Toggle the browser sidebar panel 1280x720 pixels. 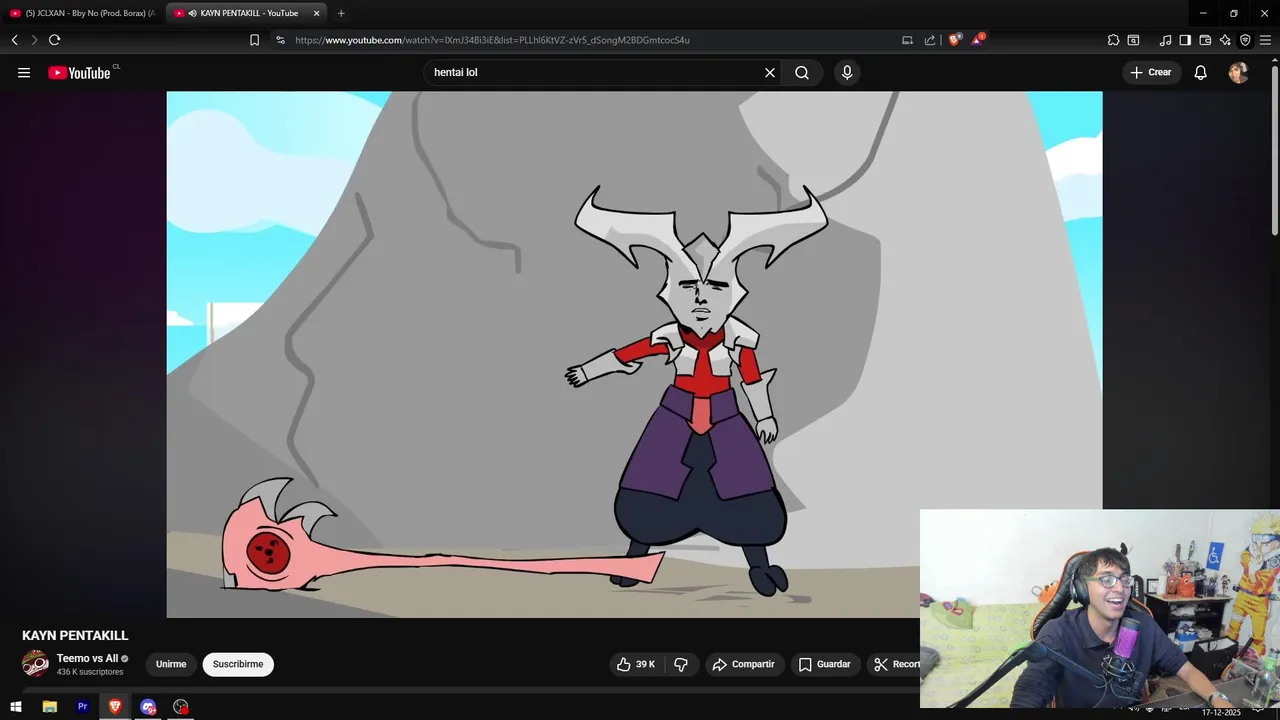pos(1185,40)
